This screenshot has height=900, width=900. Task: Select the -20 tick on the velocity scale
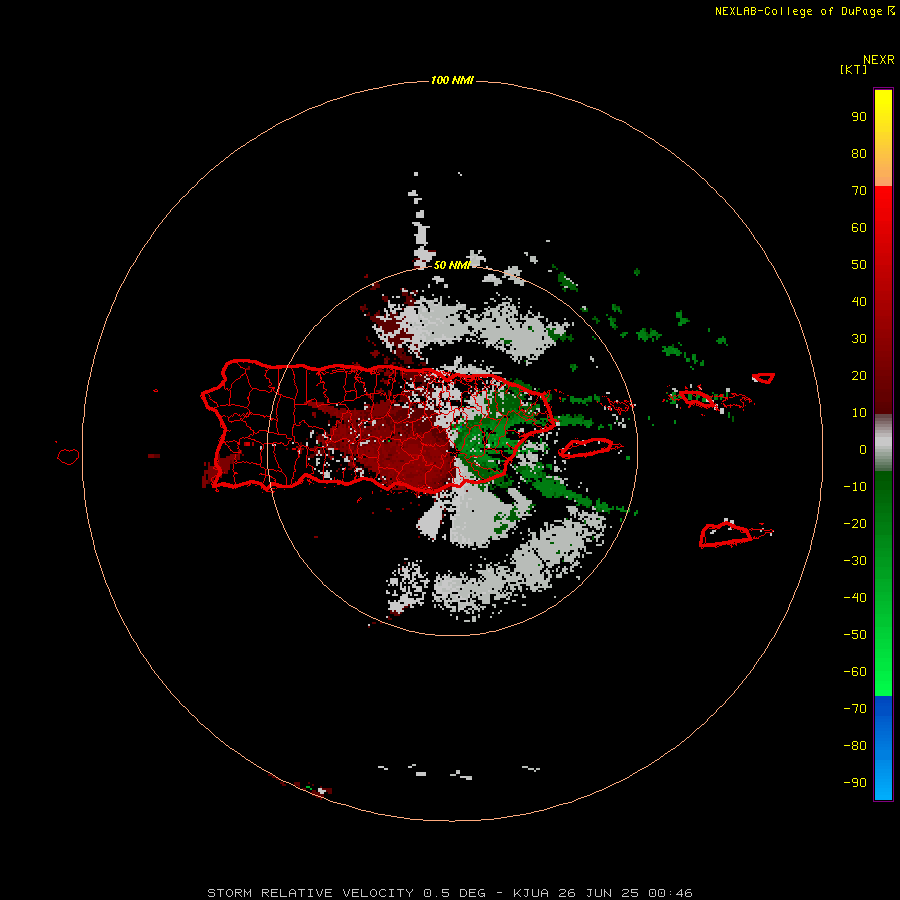pyautogui.click(x=855, y=524)
